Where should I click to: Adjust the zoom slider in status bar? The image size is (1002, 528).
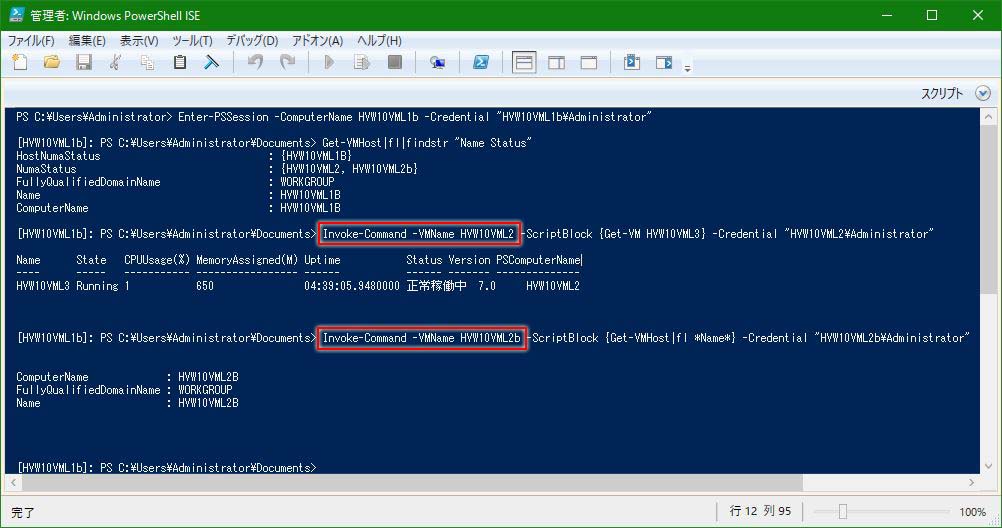coord(843,511)
